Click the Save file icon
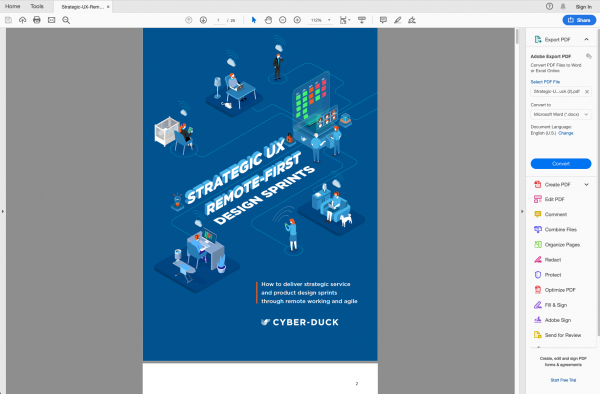The image size is (600, 394). click(8, 20)
